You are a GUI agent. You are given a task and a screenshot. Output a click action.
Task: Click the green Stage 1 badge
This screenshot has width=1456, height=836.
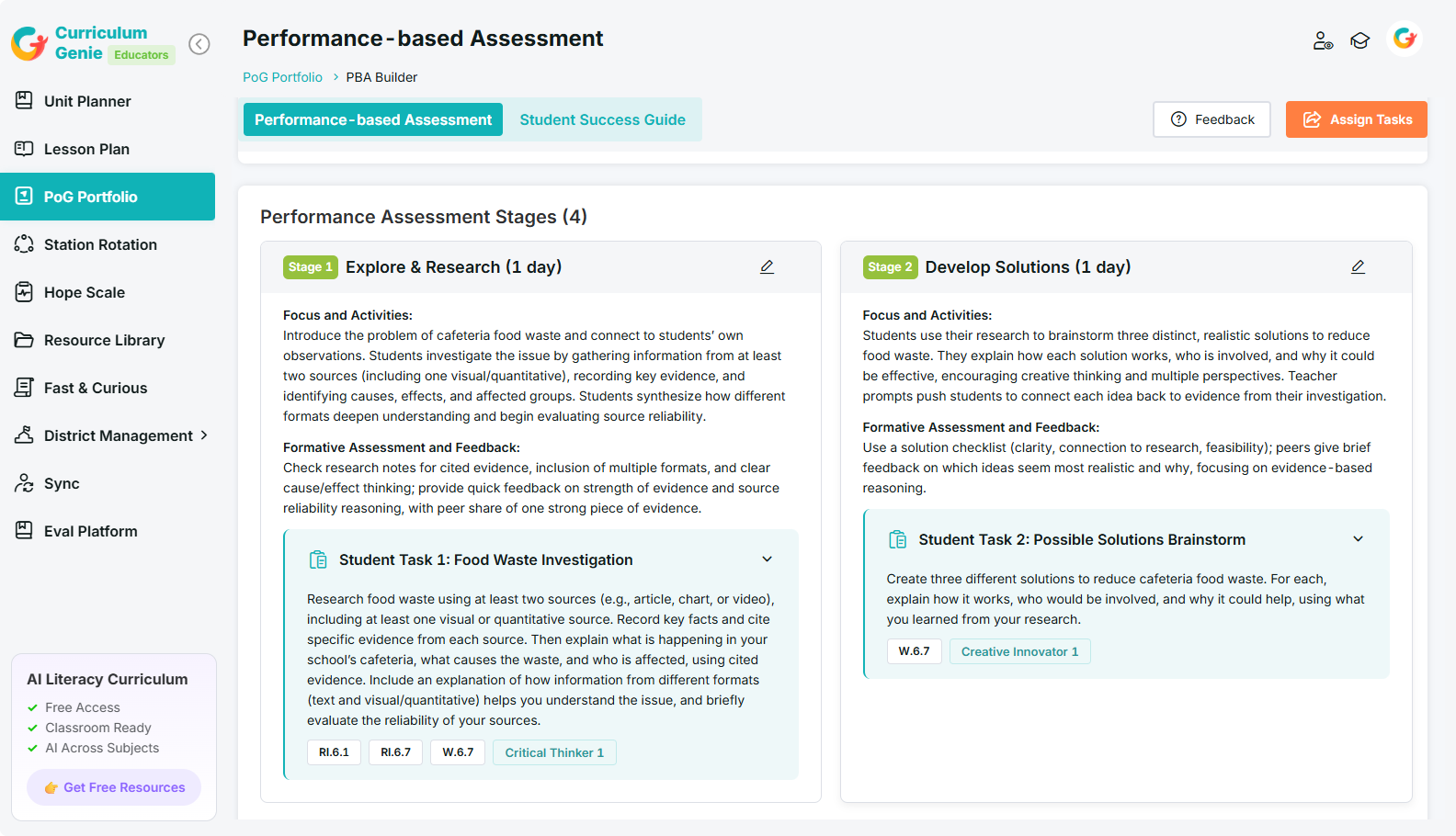pos(311,266)
